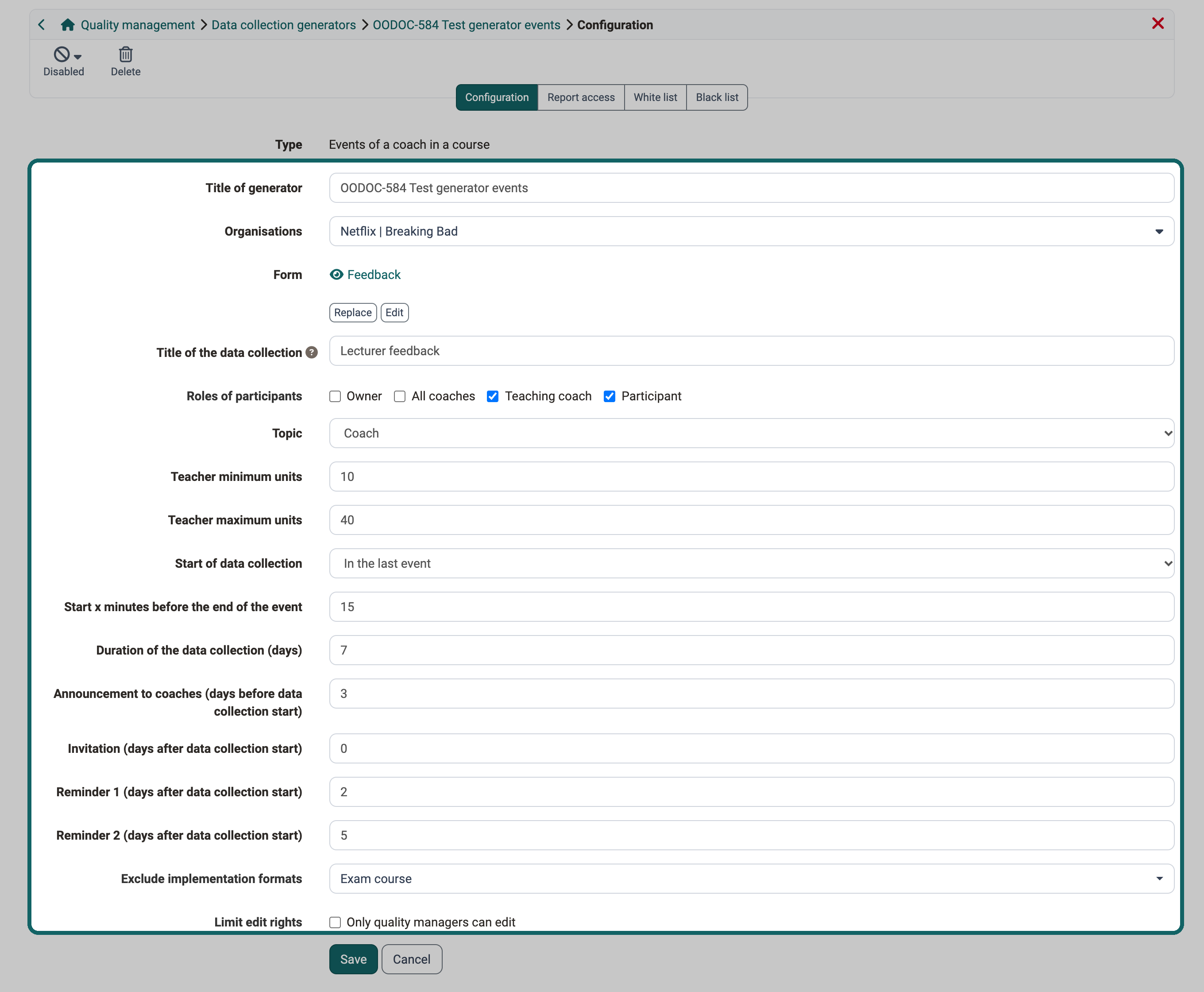Select the Configuration tab
Image resolution: width=1204 pixels, height=992 pixels.
[497, 97]
